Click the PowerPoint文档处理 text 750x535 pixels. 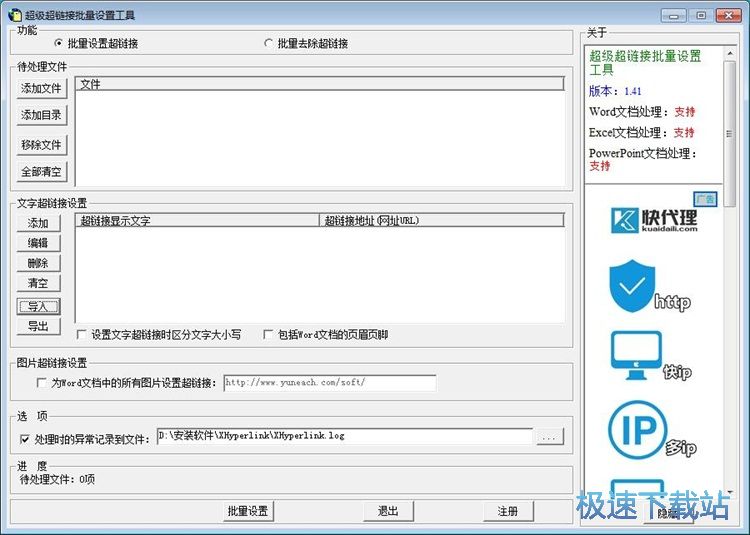[642, 153]
